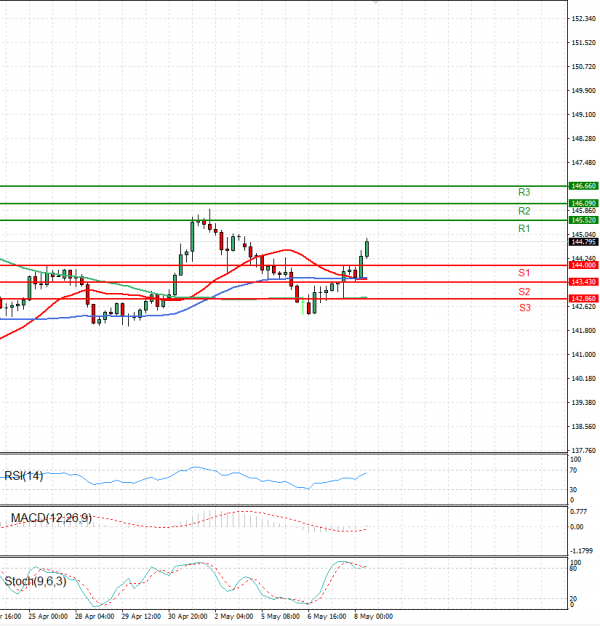Click the 152.340 price axis value
This screenshot has height=626, width=600.
[584, 19]
